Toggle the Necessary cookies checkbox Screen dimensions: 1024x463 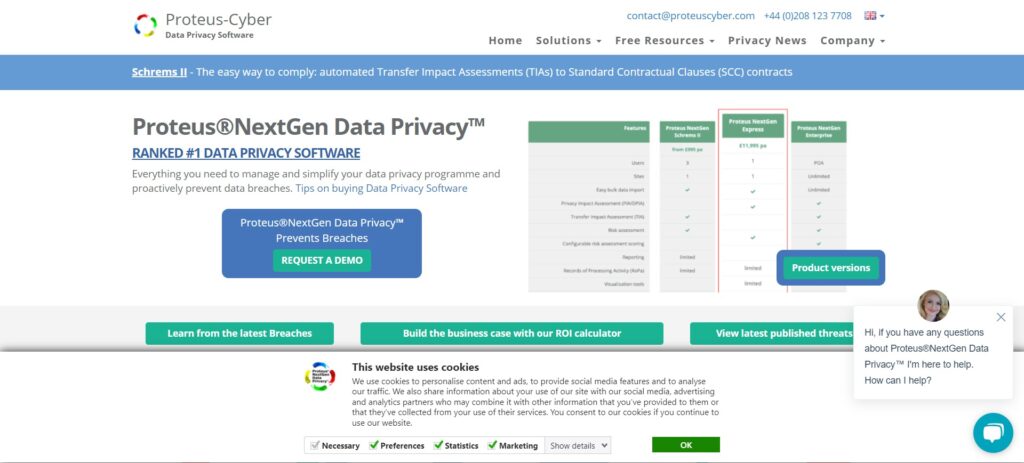[x=315, y=445]
